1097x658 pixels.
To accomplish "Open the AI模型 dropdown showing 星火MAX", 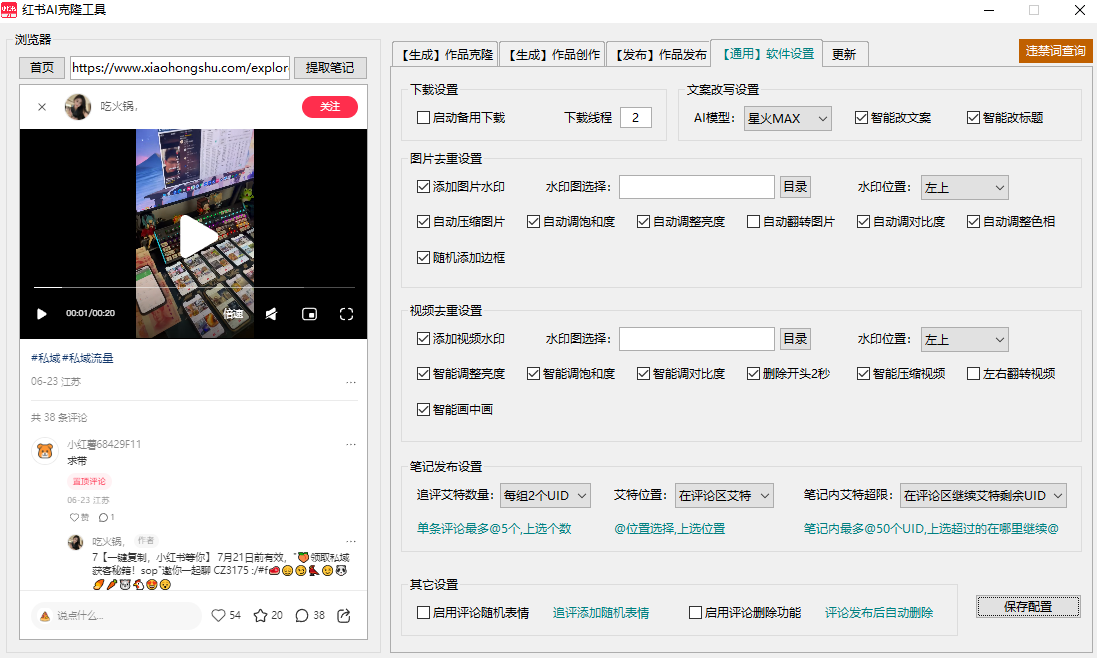I will click(787, 118).
